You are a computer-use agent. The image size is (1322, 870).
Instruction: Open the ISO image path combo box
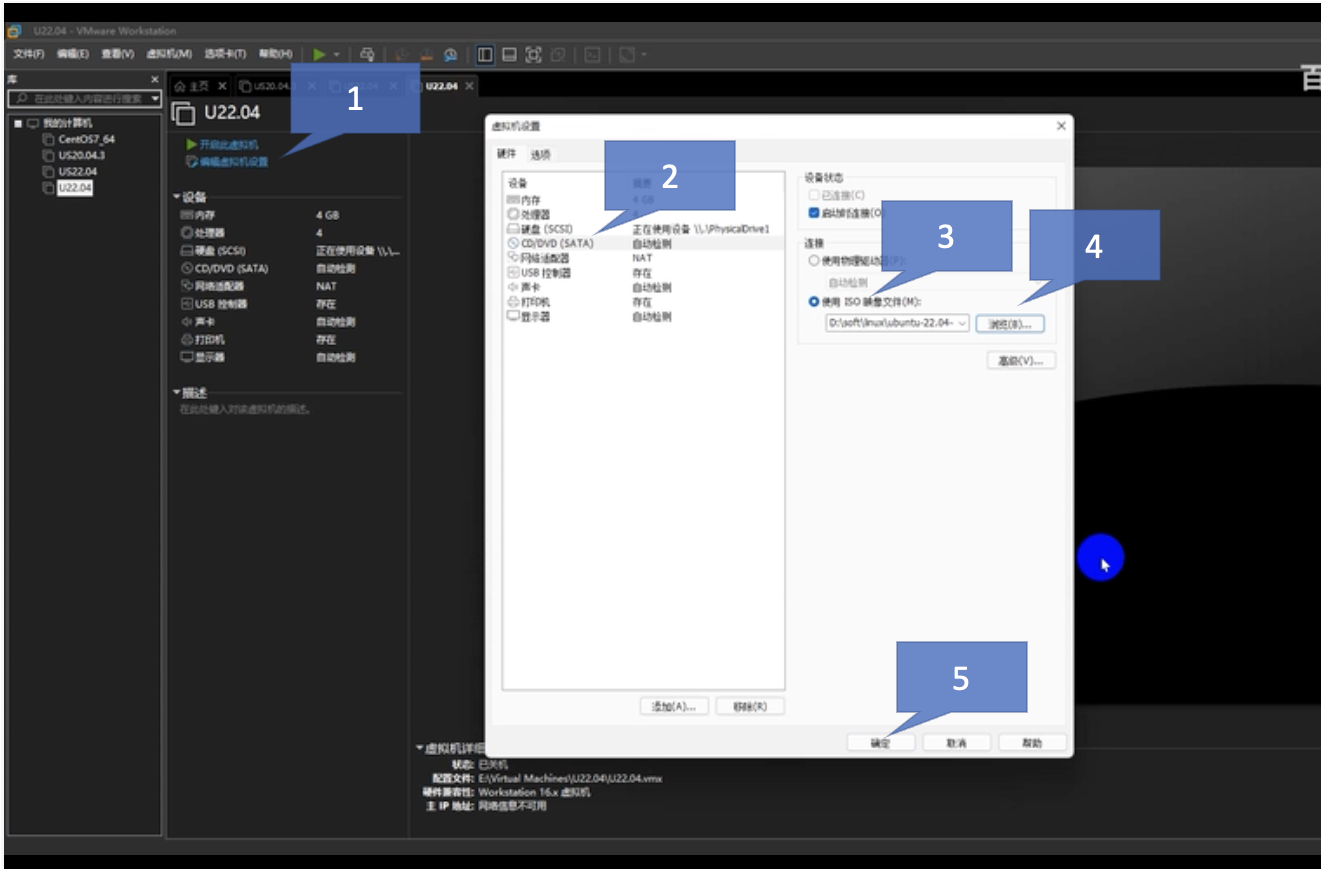(x=897, y=323)
